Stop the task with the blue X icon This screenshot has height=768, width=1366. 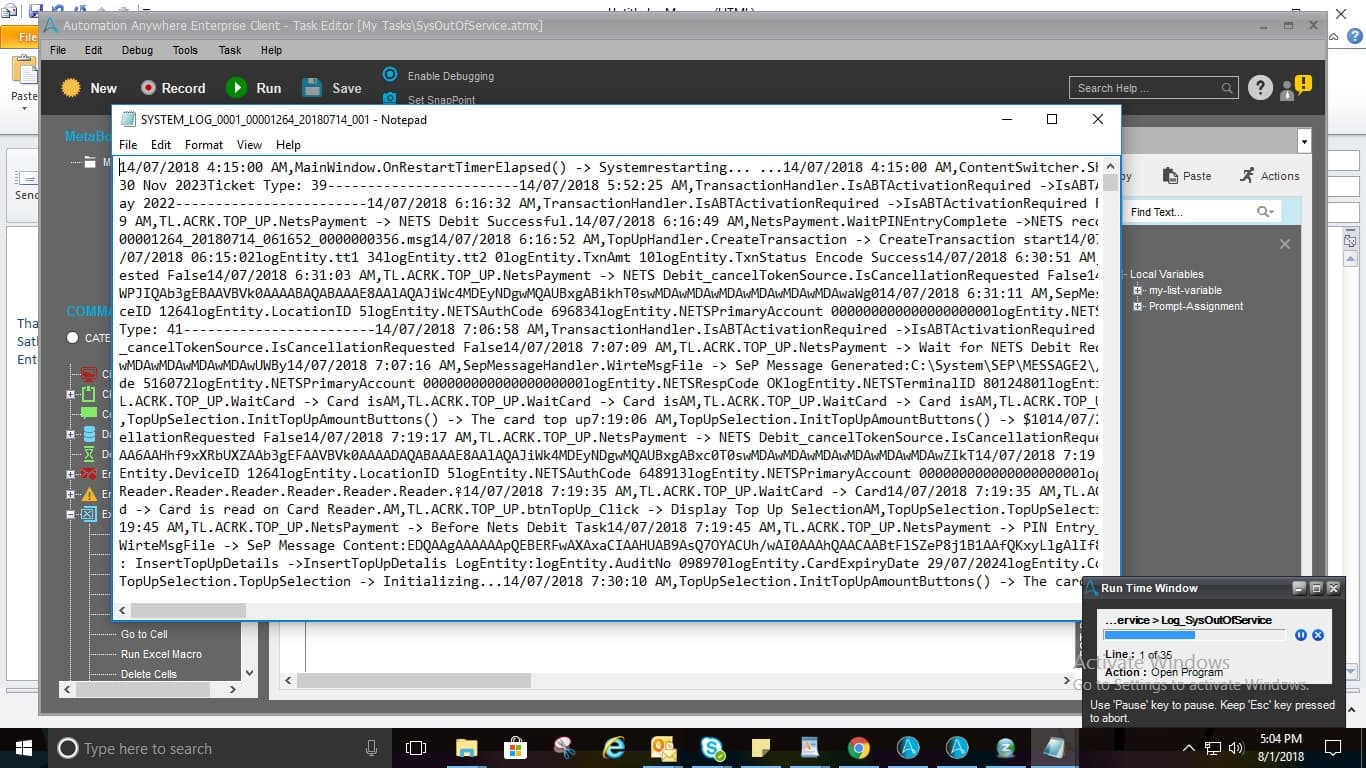pyautogui.click(x=1318, y=635)
